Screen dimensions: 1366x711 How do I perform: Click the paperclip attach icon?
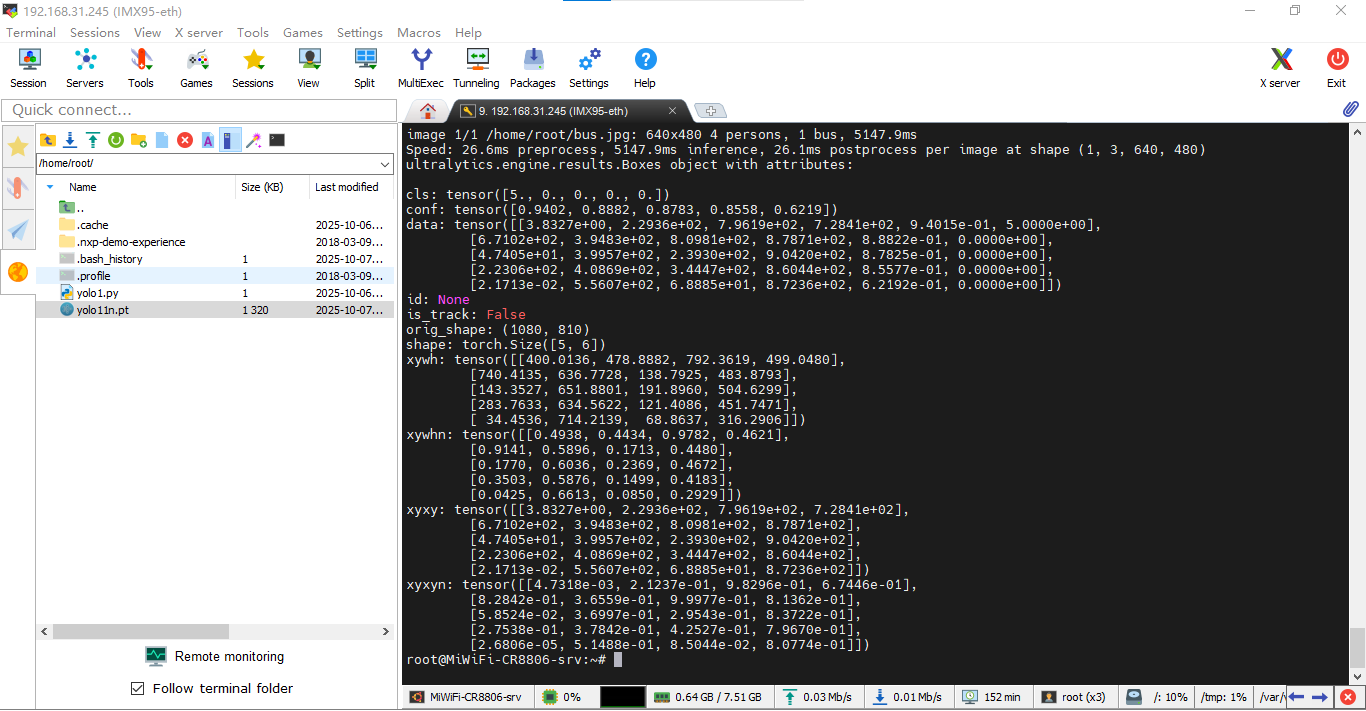pos(1350,109)
